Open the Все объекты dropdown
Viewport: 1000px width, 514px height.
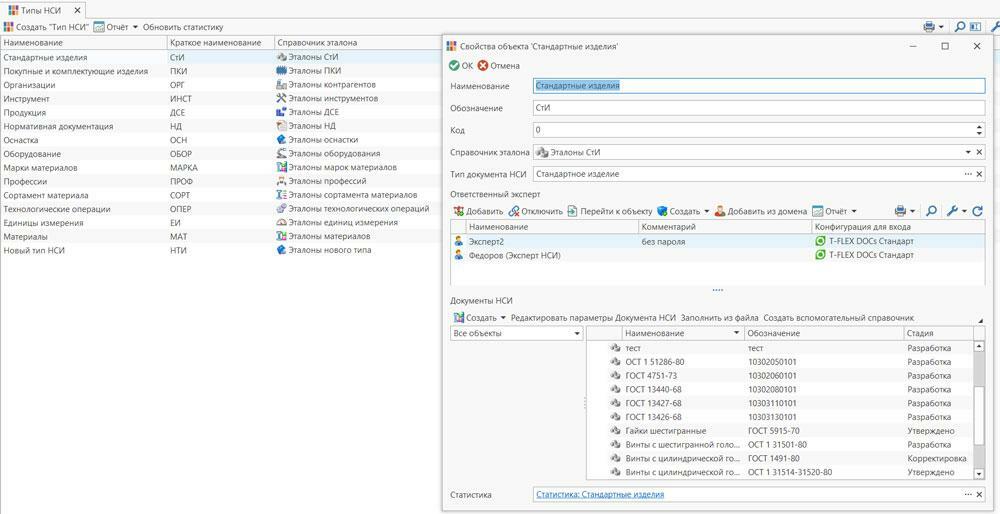click(x=577, y=334)
